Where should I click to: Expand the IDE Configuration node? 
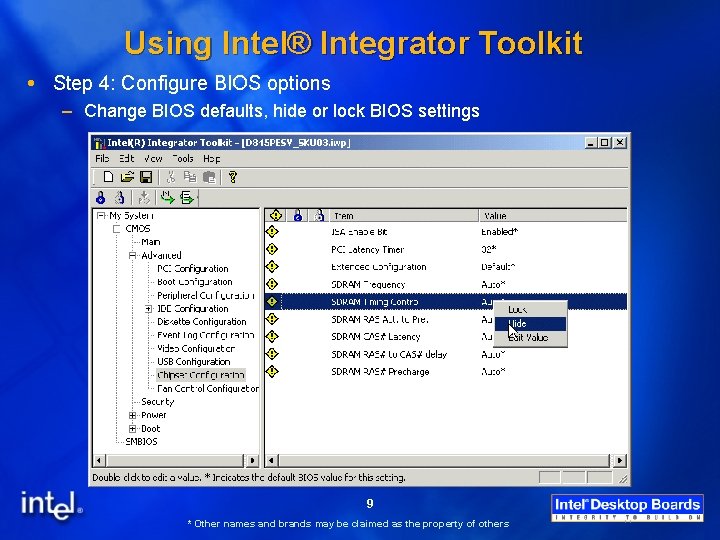[148, 309]
